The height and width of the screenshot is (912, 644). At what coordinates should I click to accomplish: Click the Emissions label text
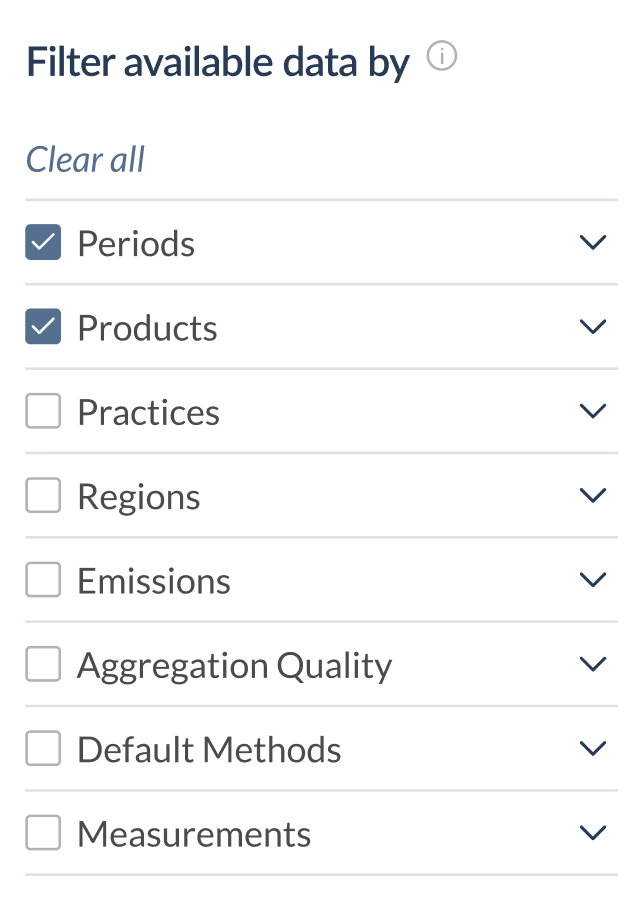pyautogui.click(x=154, y=581)
